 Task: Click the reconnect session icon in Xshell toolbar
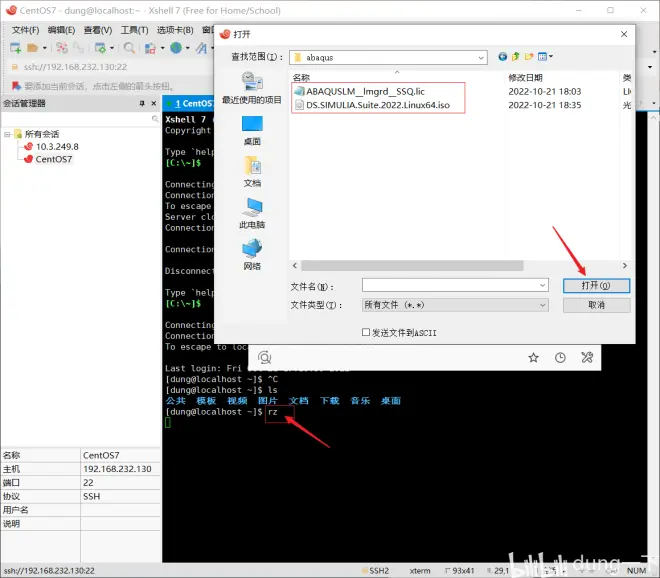(x=62, y=48)
